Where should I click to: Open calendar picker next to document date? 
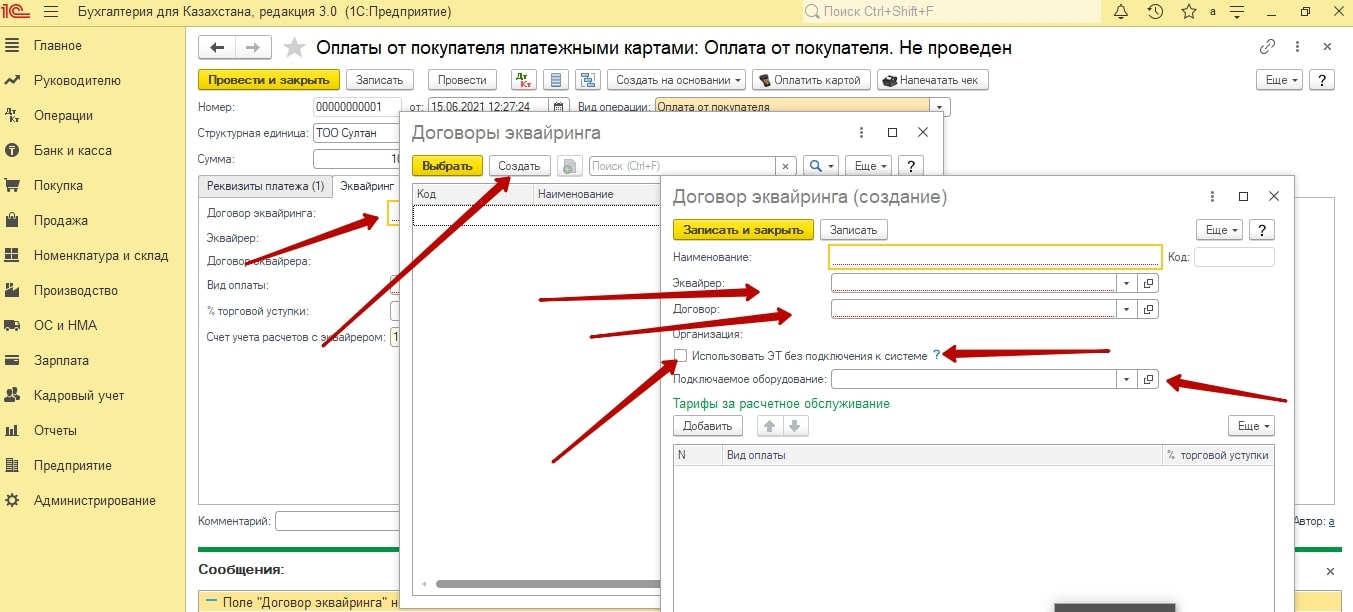560,107
